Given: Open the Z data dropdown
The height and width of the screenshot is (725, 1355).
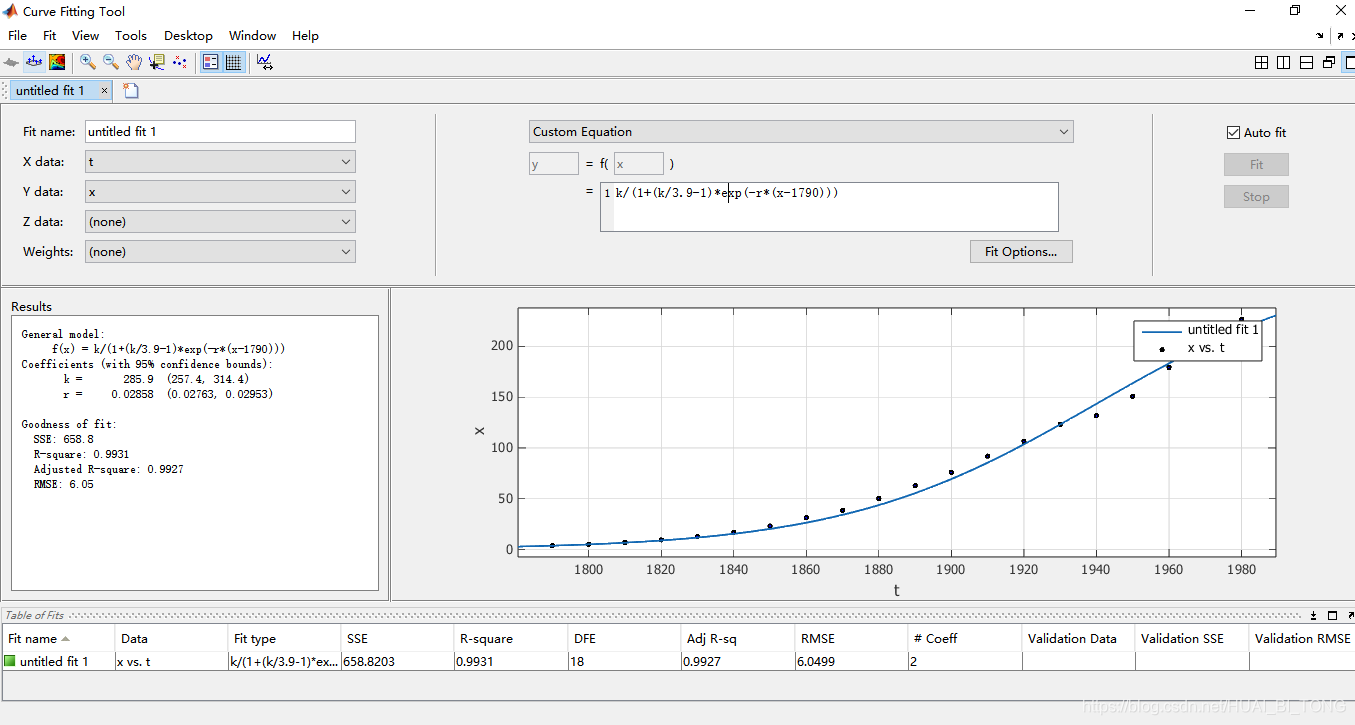Looking at the screenshot, I should point(219,222).
